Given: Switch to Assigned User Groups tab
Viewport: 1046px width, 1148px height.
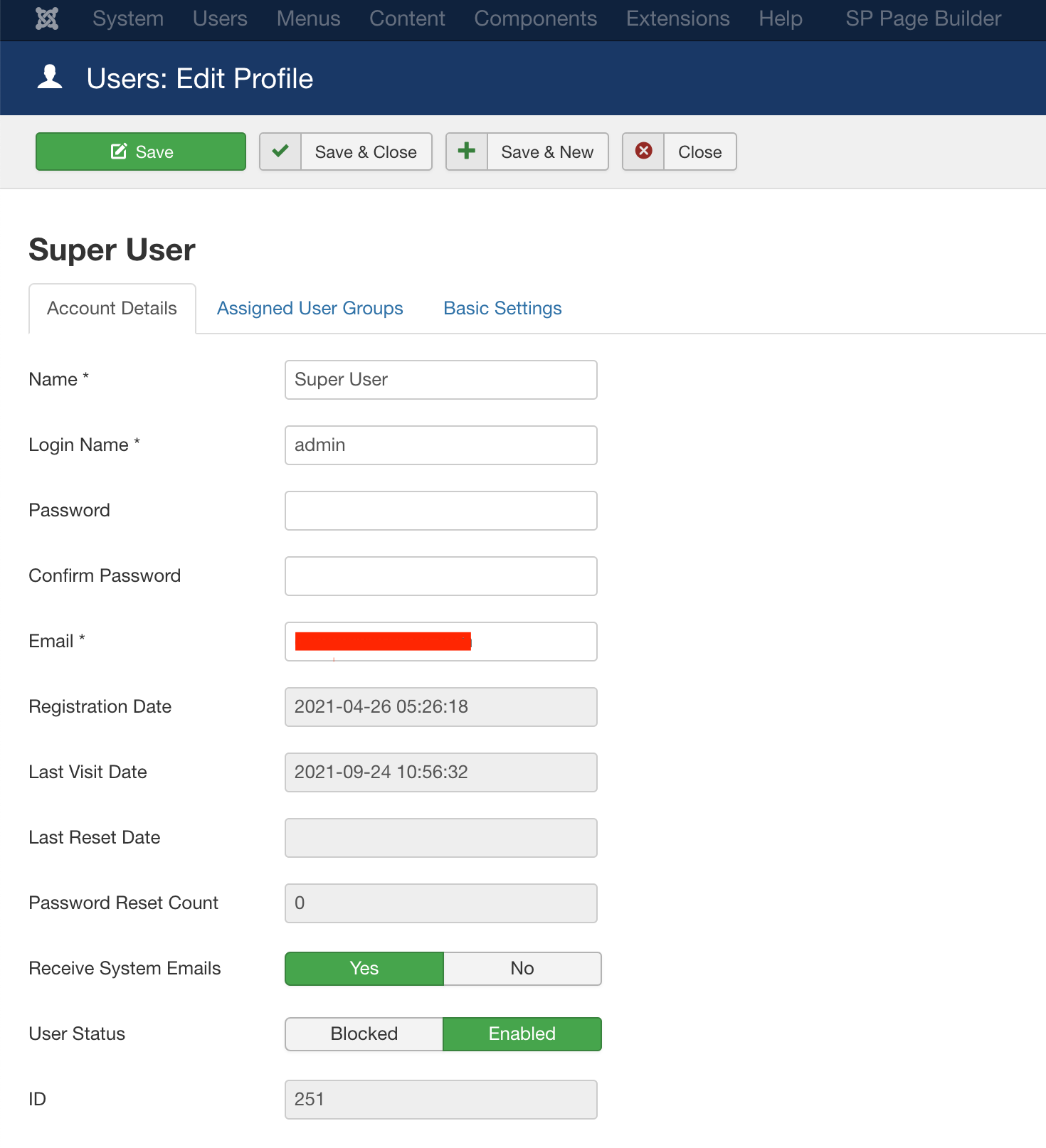Looking at the screenshot, I should (x=310, y=309).
